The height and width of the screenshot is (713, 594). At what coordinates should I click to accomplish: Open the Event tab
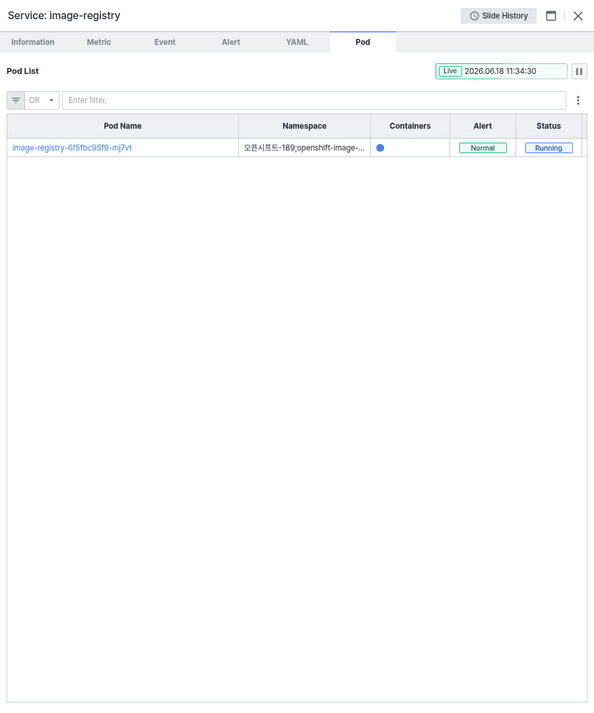click(x=165, y=42)
